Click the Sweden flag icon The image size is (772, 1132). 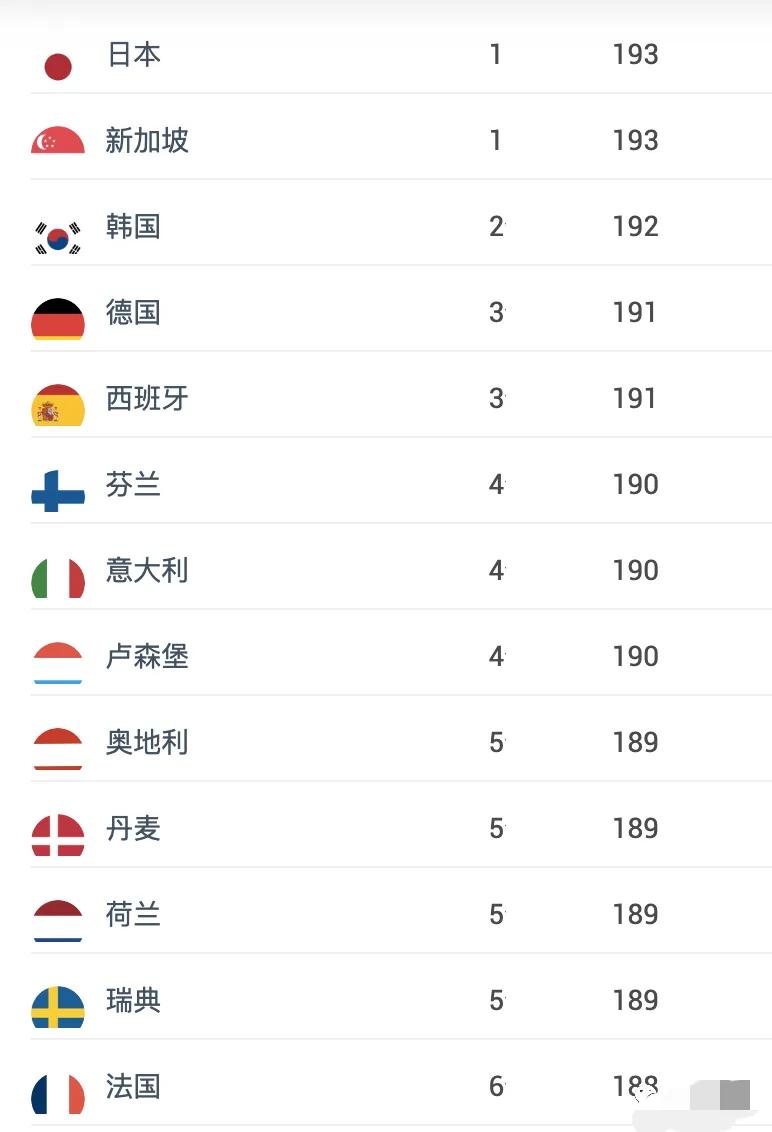click(x=58, y=1000)
